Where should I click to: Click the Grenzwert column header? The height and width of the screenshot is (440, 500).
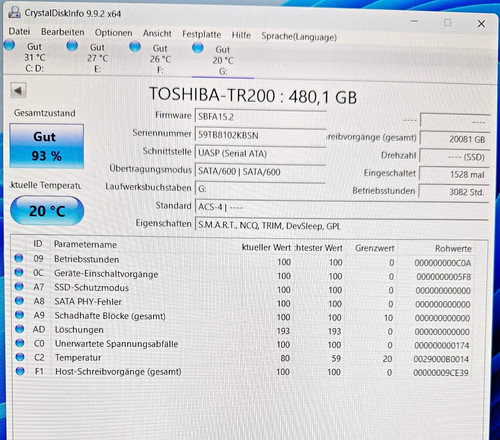pos(375,248)
